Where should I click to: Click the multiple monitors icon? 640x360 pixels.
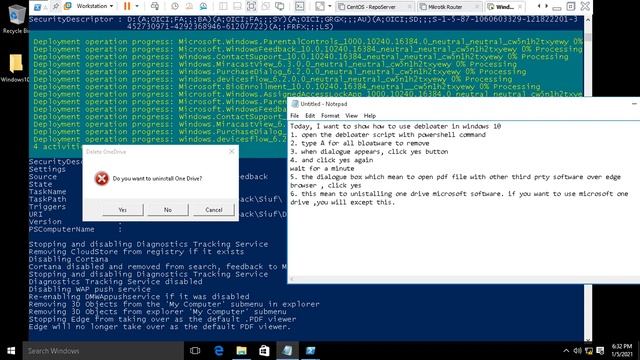coord(280,6)
